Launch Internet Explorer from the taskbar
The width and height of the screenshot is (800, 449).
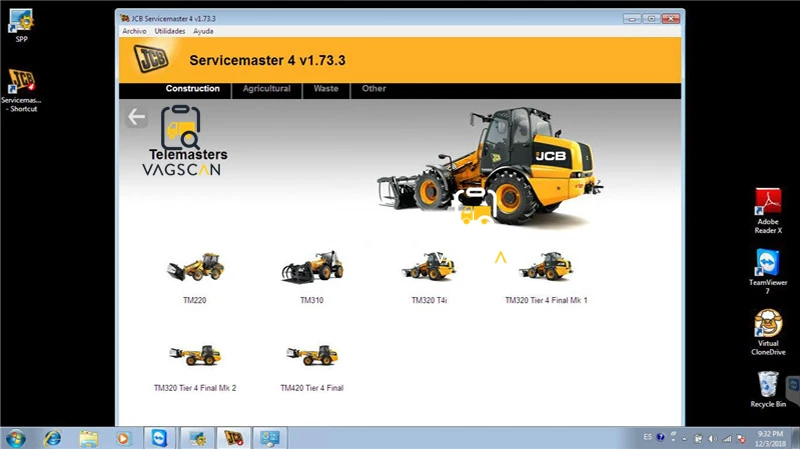click(x=53, y=438)
